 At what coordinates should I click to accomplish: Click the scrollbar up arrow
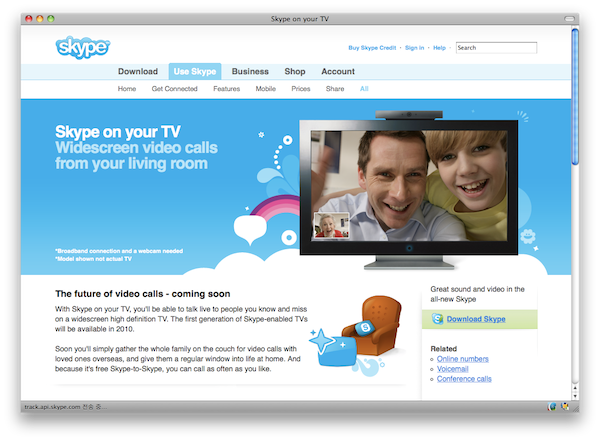pyautogui.click(x=575, y=388)
